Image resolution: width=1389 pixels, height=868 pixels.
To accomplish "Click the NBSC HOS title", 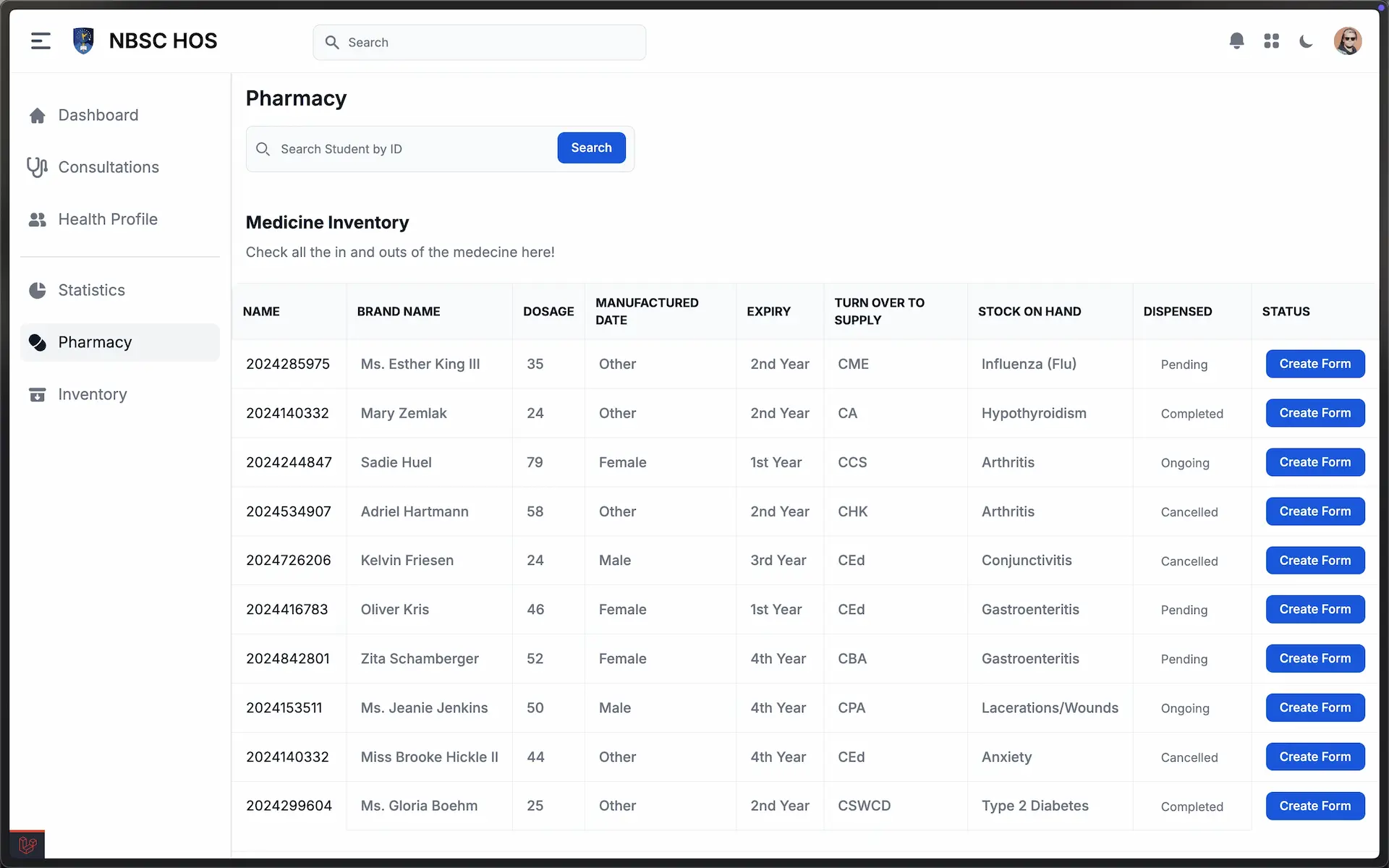I will (x=163, y=41).
